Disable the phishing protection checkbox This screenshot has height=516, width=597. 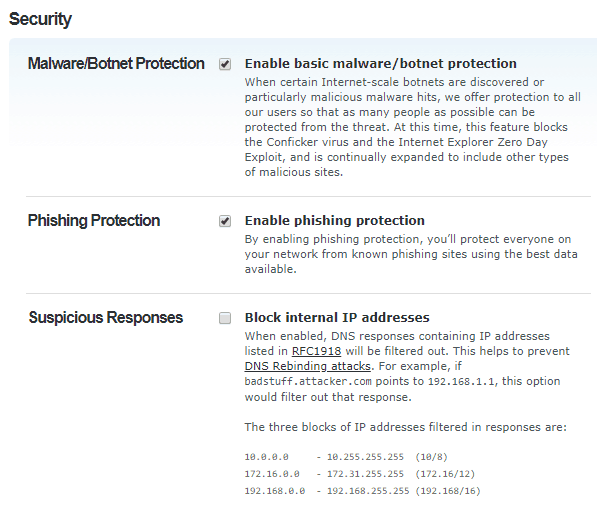[x=225, y=221]
